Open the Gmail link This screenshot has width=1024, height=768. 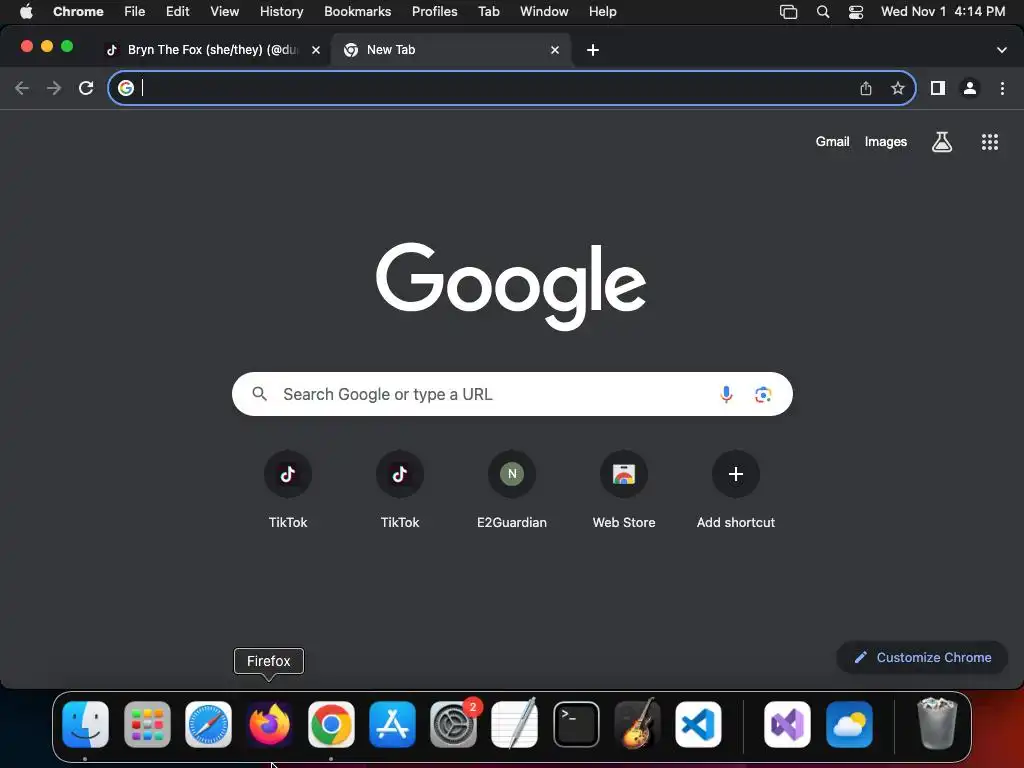[832, 142]
